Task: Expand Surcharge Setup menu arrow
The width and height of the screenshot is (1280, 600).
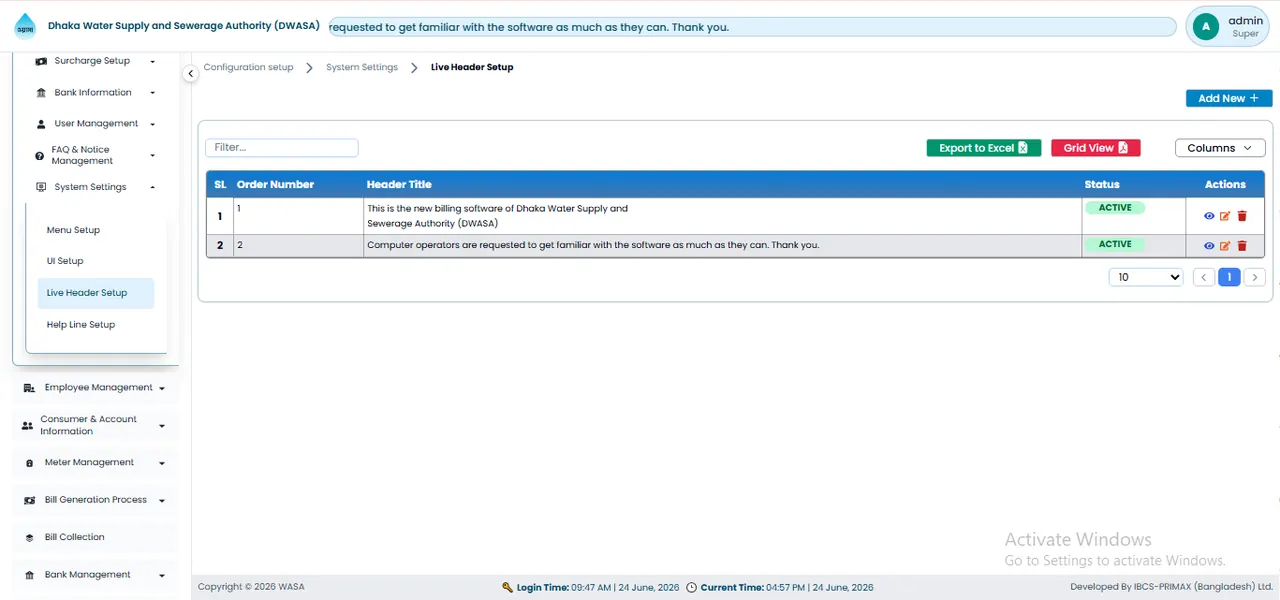Action: click(x=153, y=62)
